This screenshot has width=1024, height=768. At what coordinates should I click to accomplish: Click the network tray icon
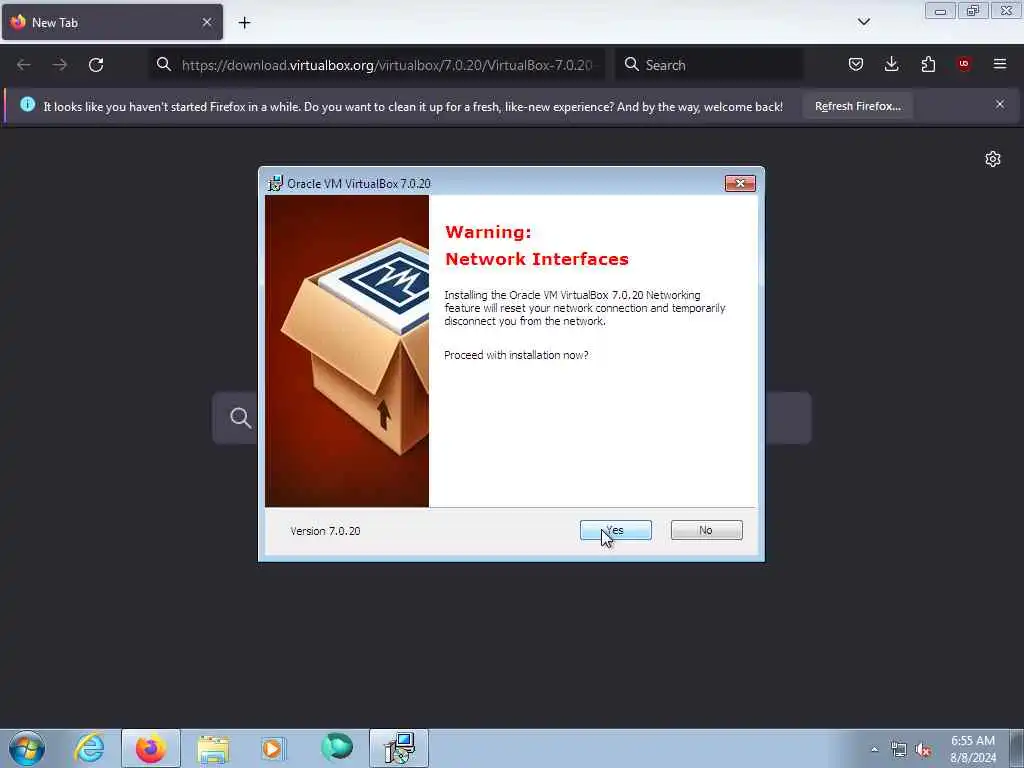pyautogui.click(x=899, y=750)
